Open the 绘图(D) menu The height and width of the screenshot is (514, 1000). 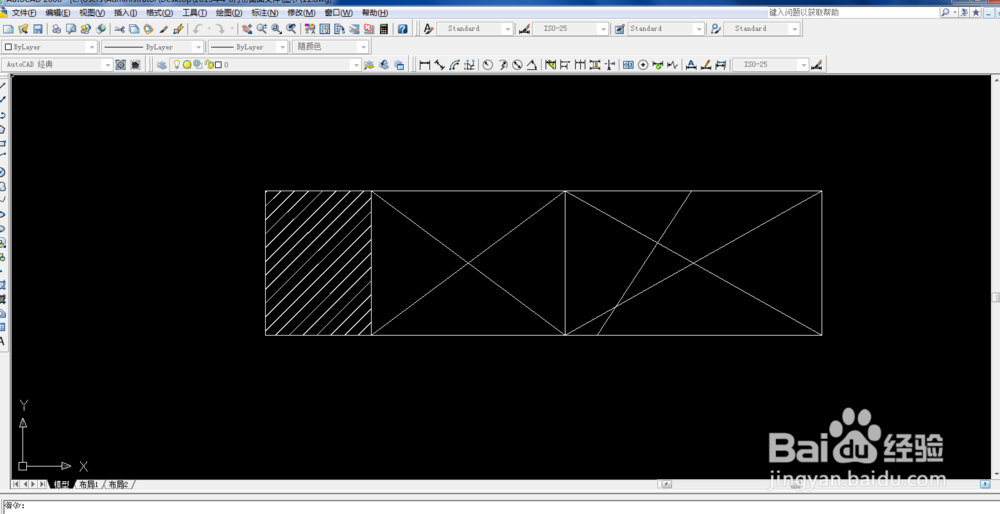tap(228, 13)
